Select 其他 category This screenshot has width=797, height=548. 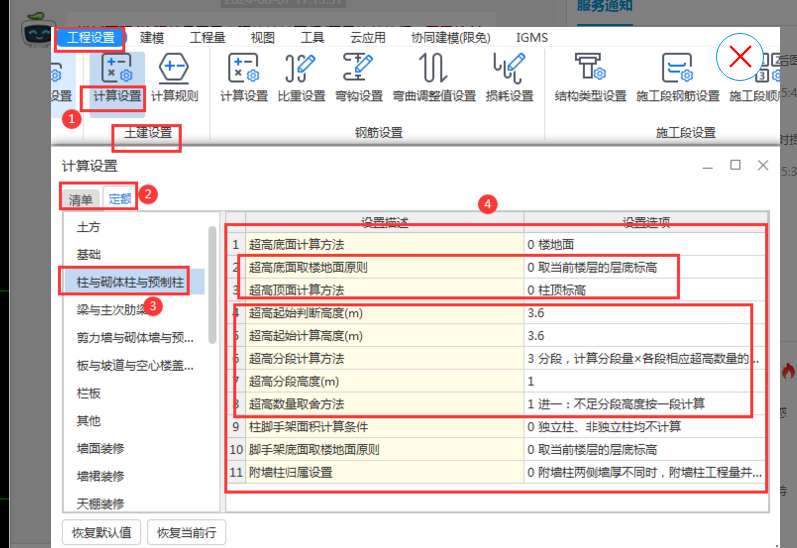pos(88,420)
